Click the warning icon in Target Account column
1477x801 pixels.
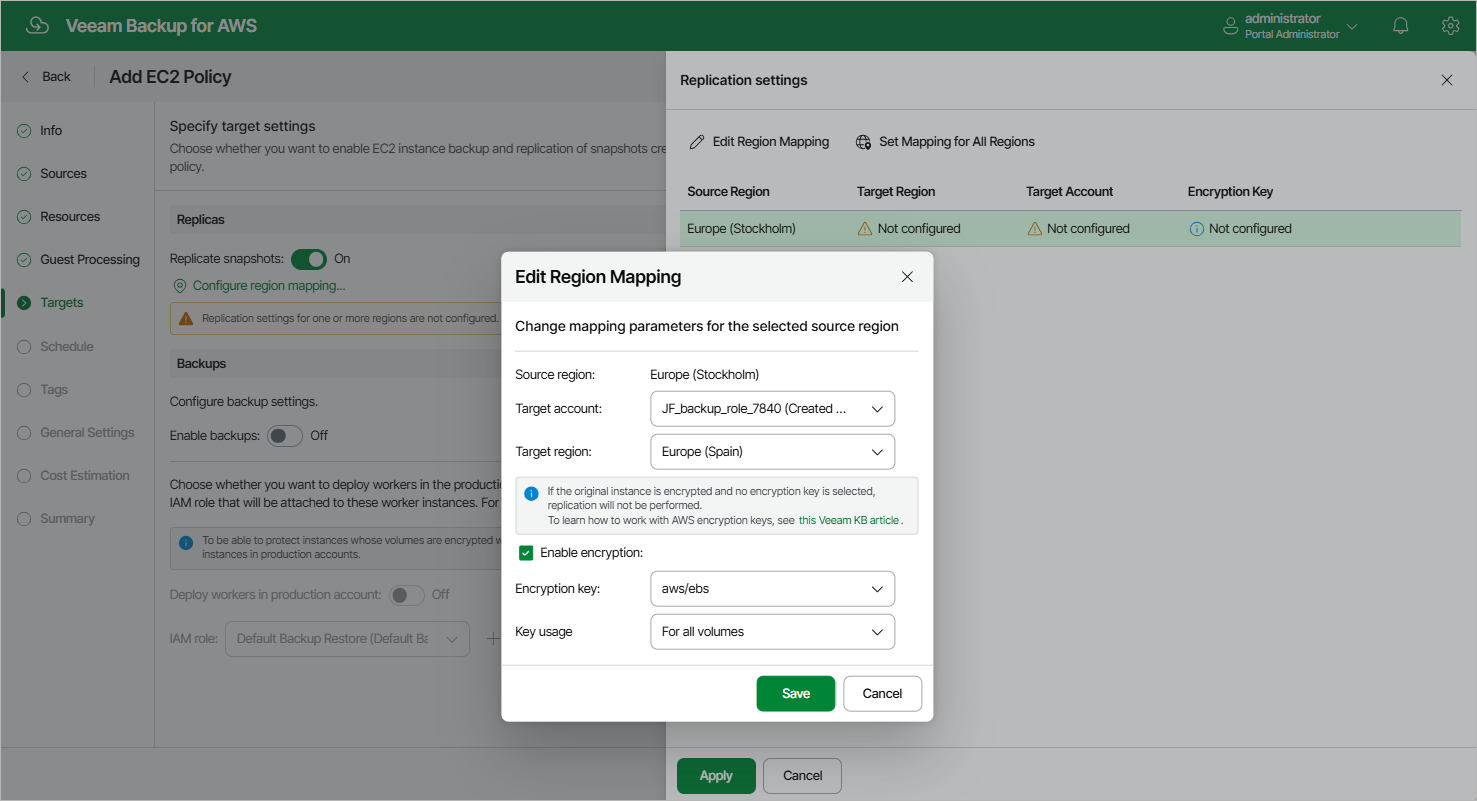[1035, 229]
